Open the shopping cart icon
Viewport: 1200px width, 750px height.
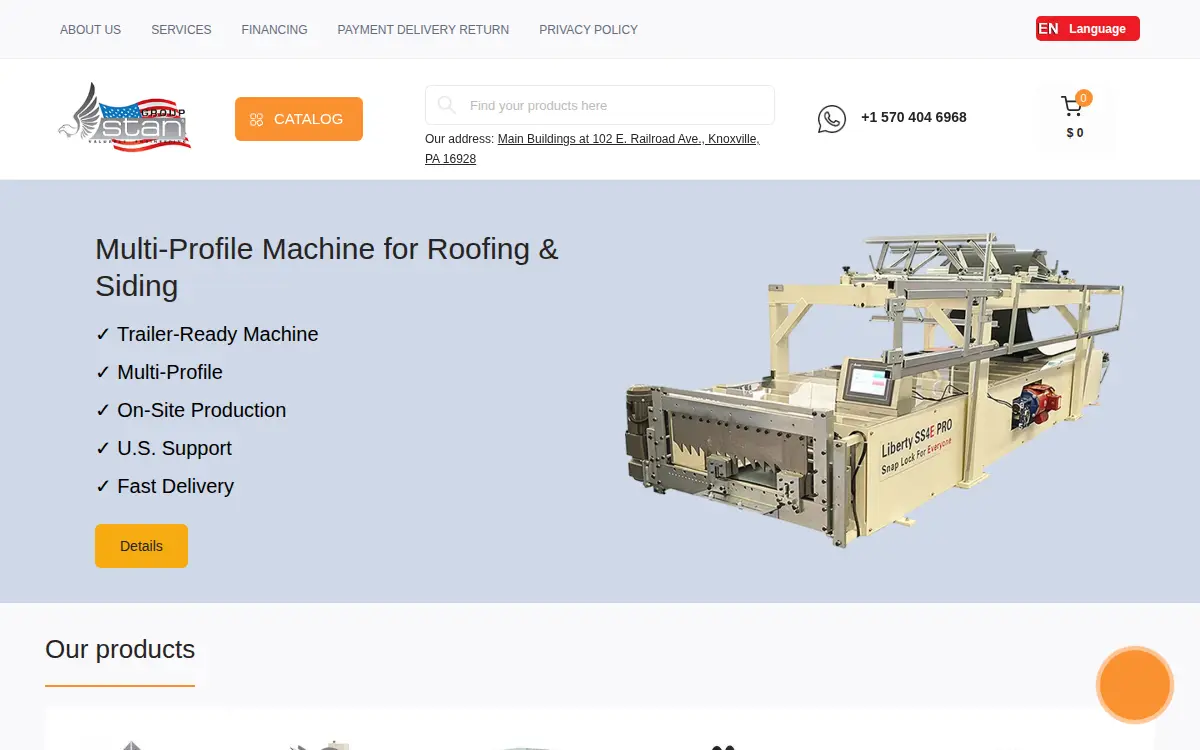(1072, 106)
